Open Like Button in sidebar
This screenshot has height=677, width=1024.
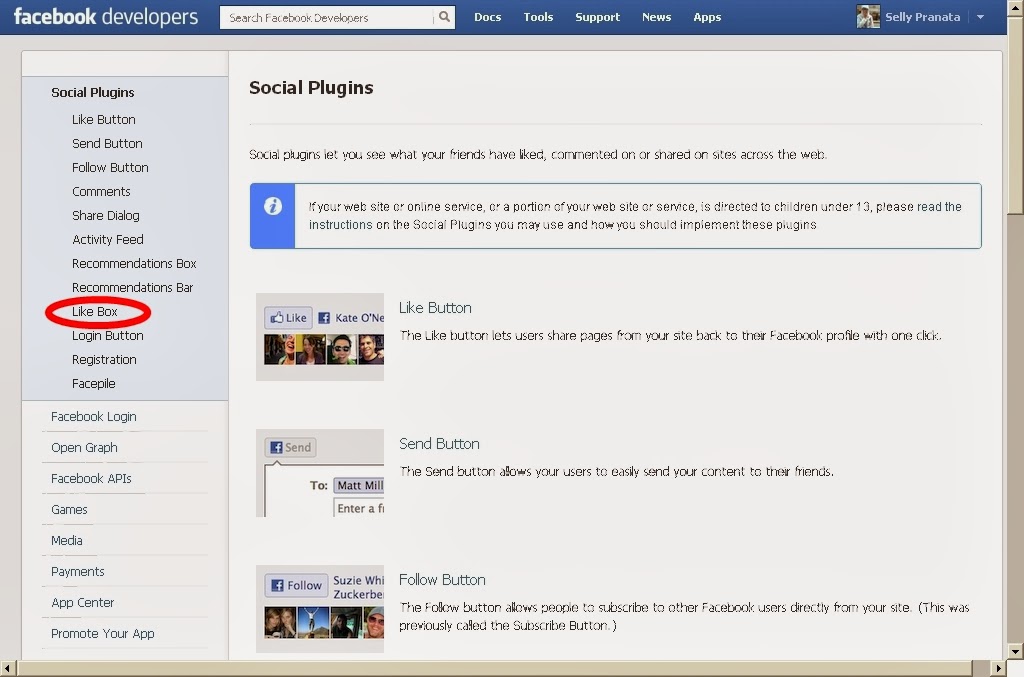(104, 119)
